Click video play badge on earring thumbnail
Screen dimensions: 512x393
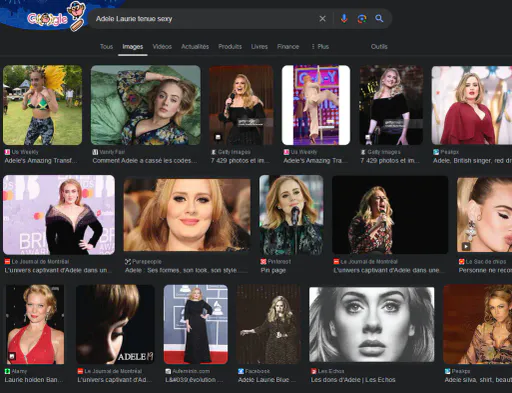[x=466, y=246]
